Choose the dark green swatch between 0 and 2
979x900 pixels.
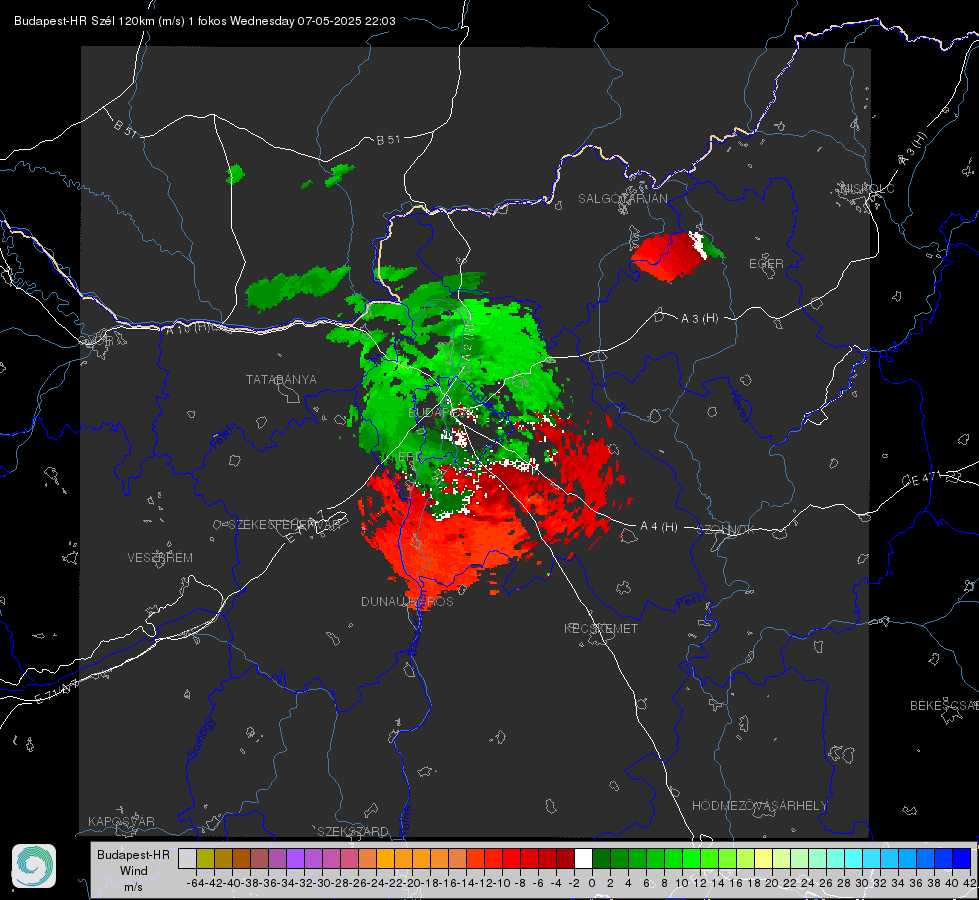pos(601,858)
